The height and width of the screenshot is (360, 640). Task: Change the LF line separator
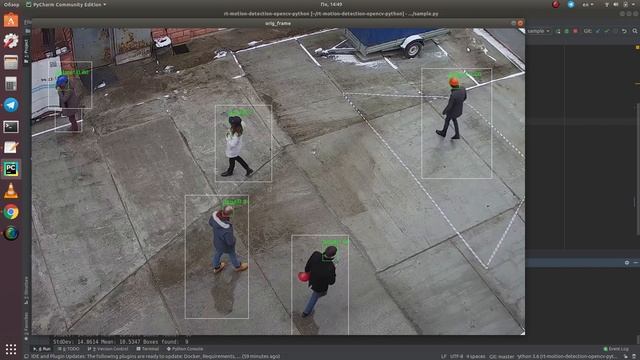pos(443,356)
